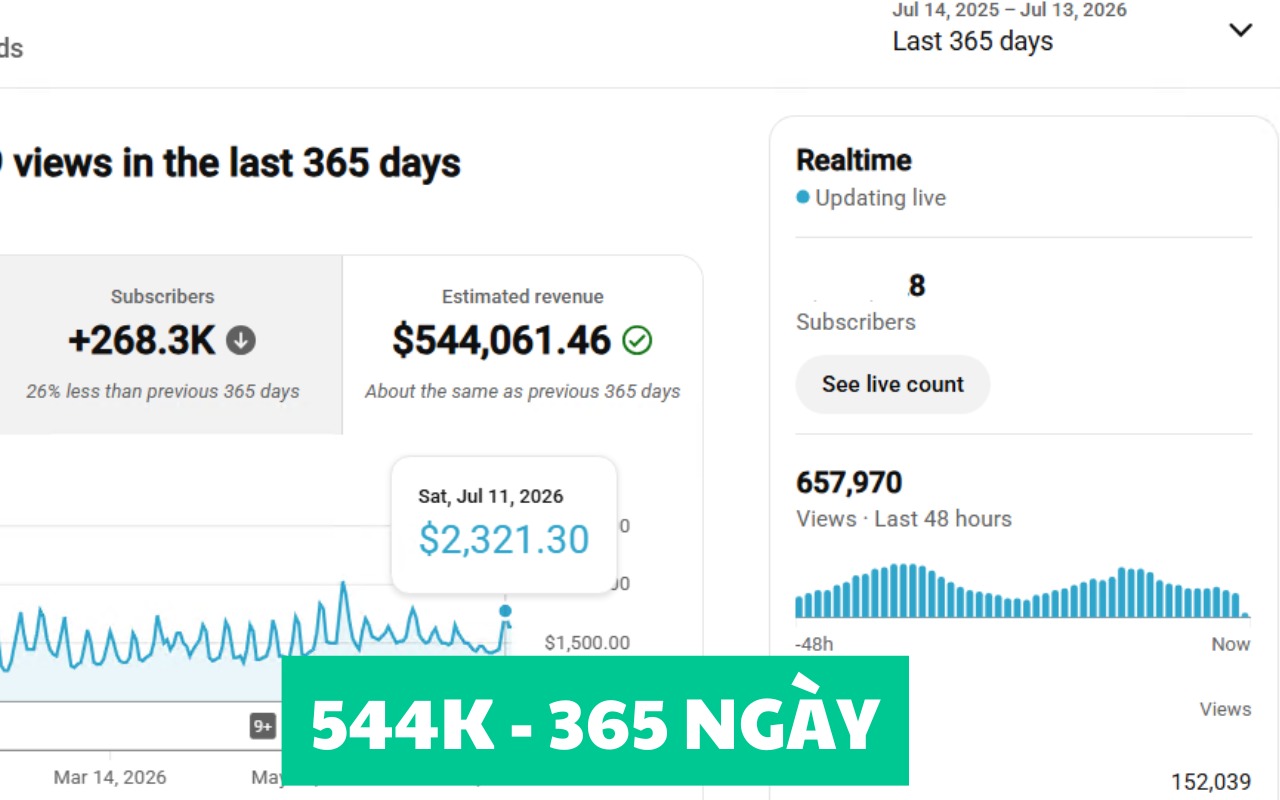Click the 26% less than previous text
The image size is (1280, 800).
(162, 391)
